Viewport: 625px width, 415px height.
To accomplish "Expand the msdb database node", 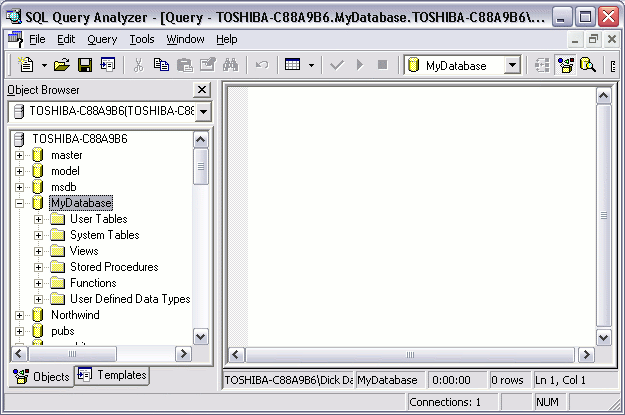I will click(19, 187).
